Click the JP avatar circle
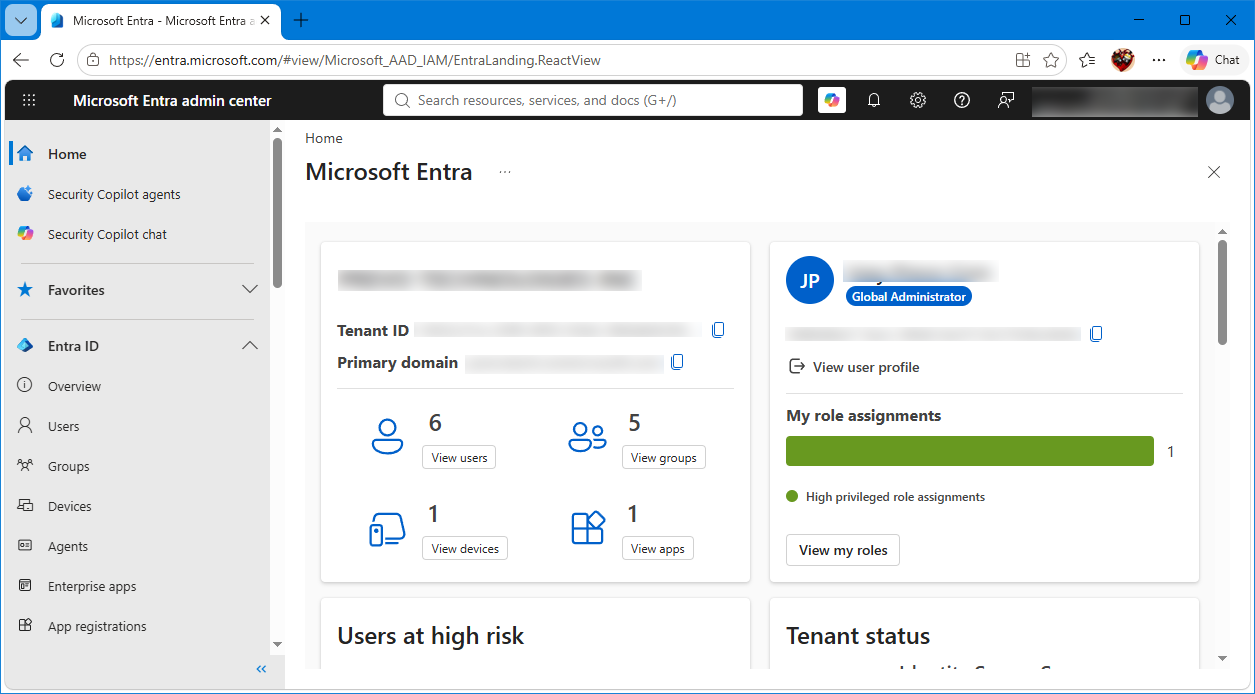1255x694 pixels. [x=810, y=280]
